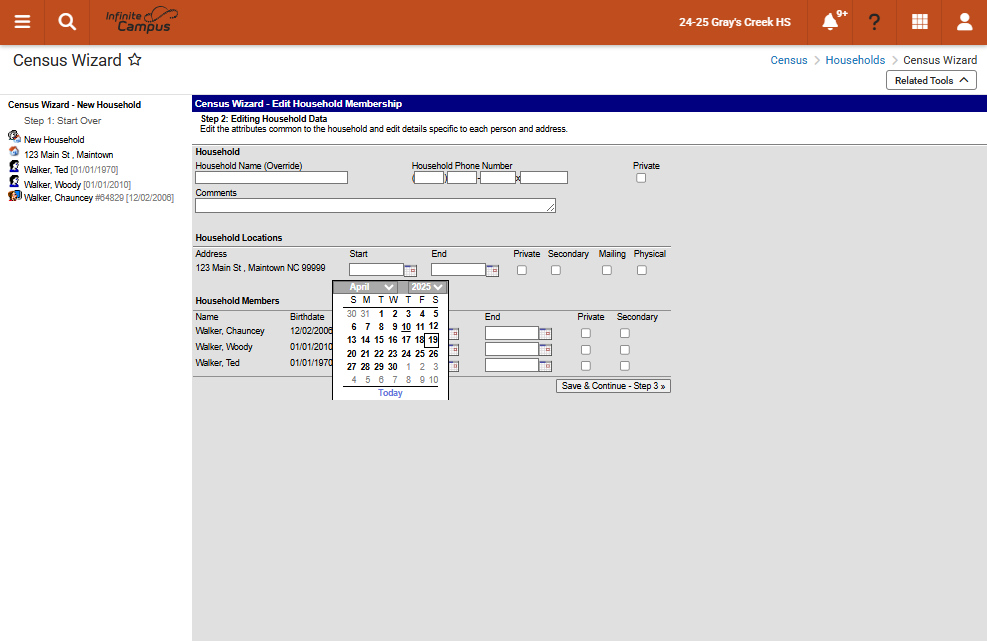Image resolution: width=987 pixels, height=641 pixels.
Task: Pick April 10 in the calendar
Action: coord(406,327)
